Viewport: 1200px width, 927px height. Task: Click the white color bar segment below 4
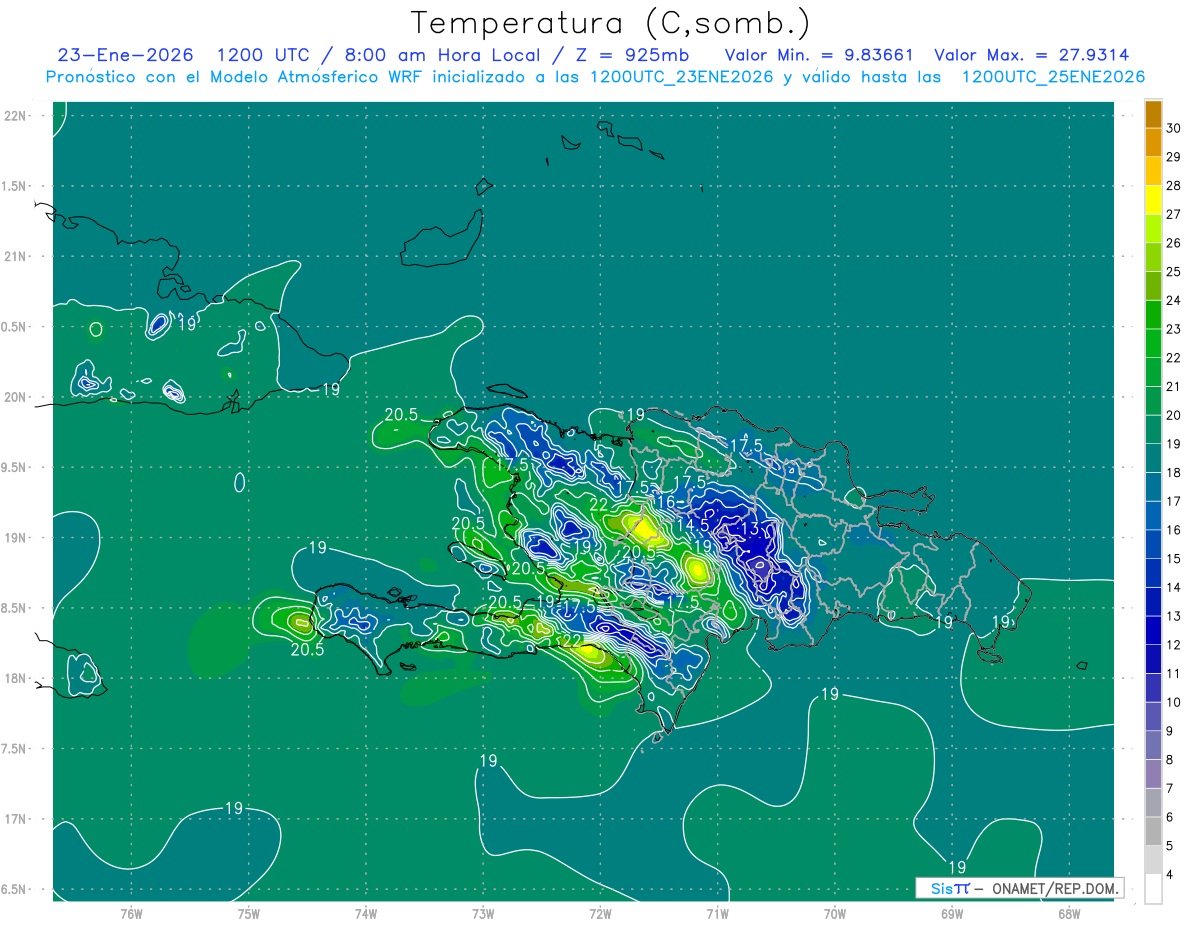point(1153,889)
